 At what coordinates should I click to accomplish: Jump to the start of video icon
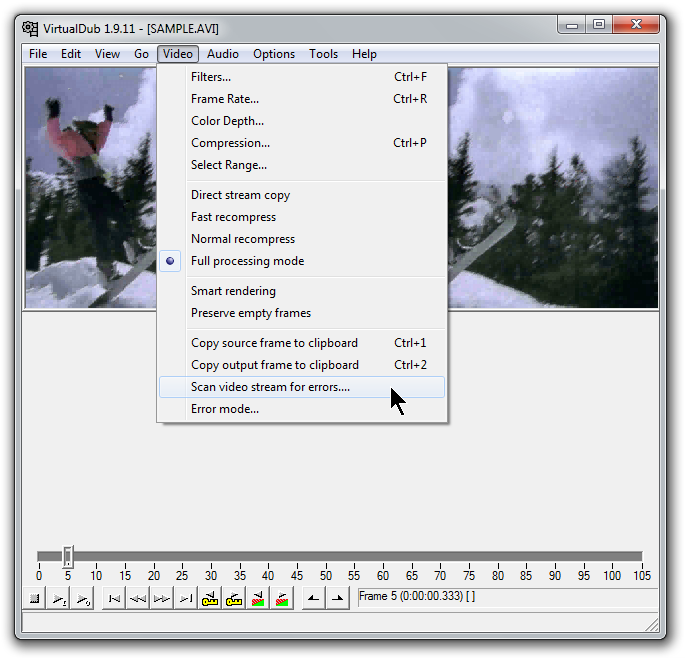(115, 599)
